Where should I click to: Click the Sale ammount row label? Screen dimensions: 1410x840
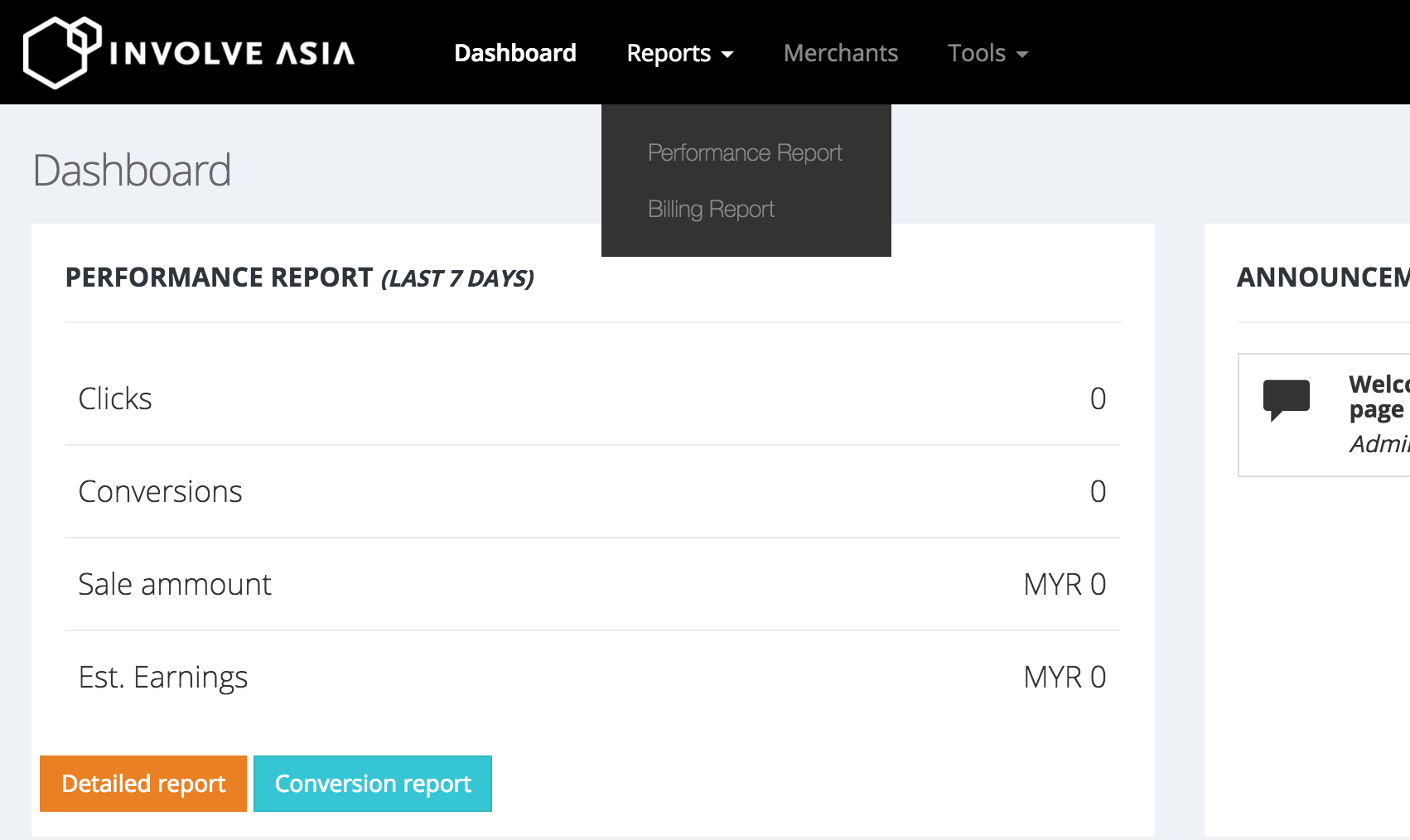175,584
